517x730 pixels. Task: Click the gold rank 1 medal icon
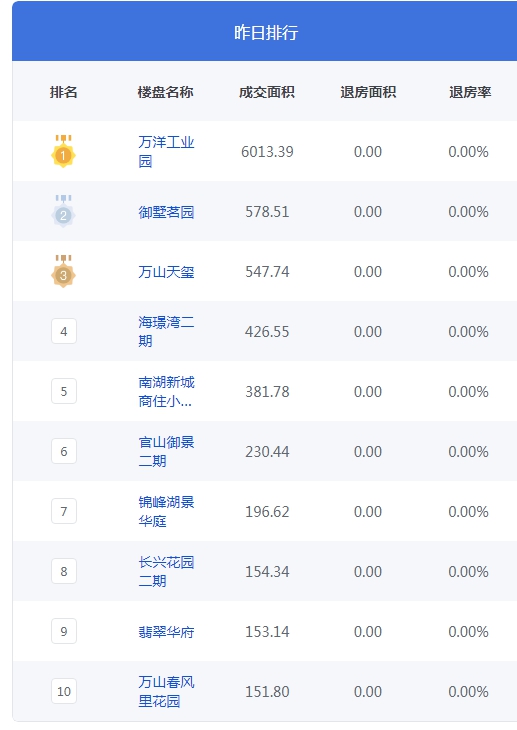point(63,151)
